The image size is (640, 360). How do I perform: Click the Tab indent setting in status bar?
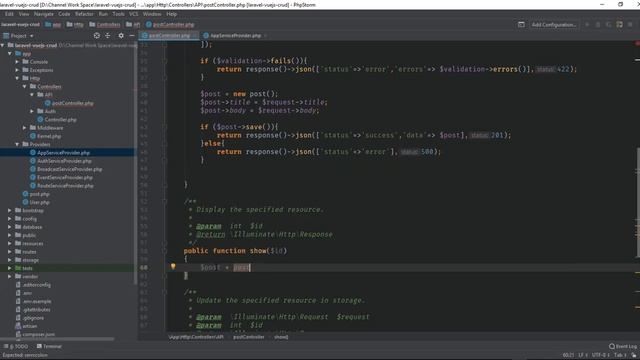click(x=619, y=355)
